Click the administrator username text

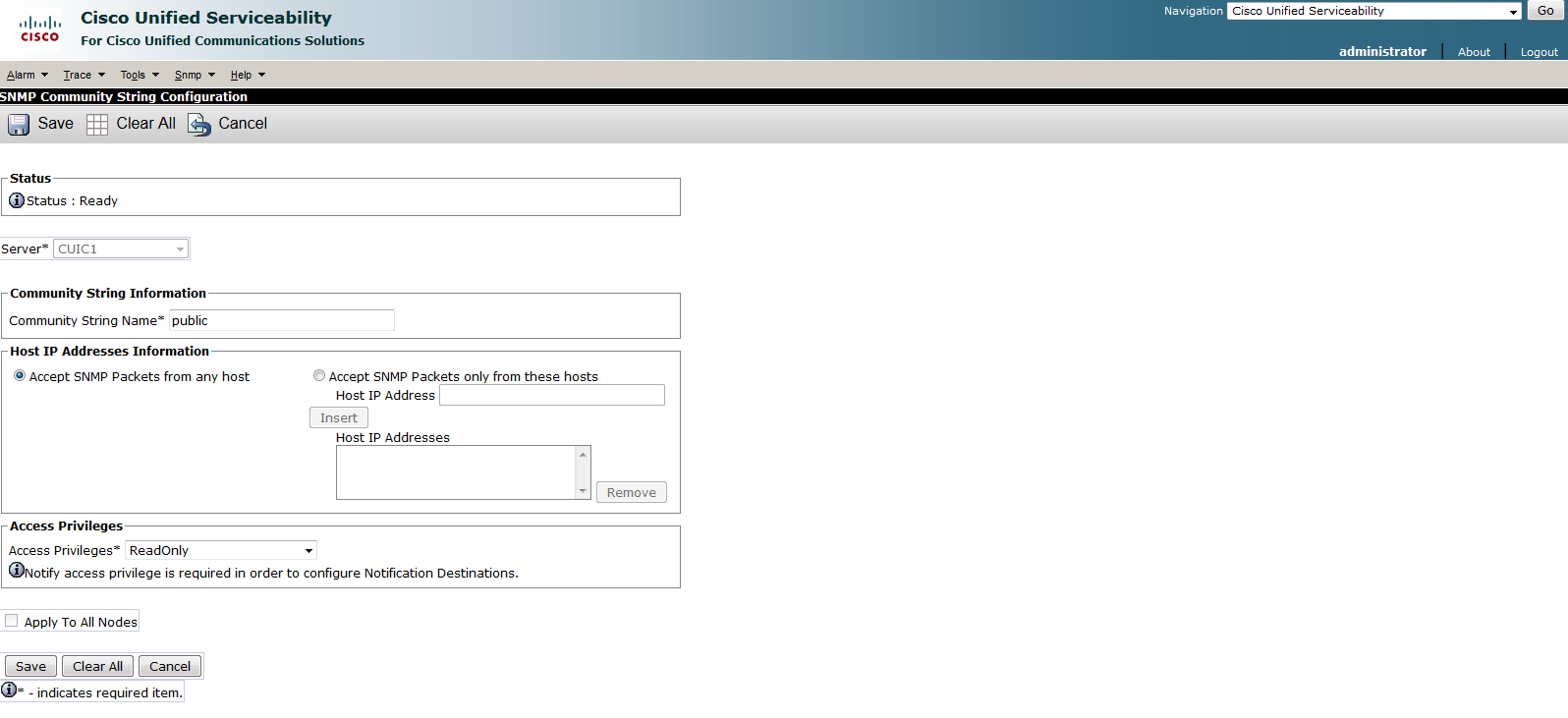coord(1382,51)
